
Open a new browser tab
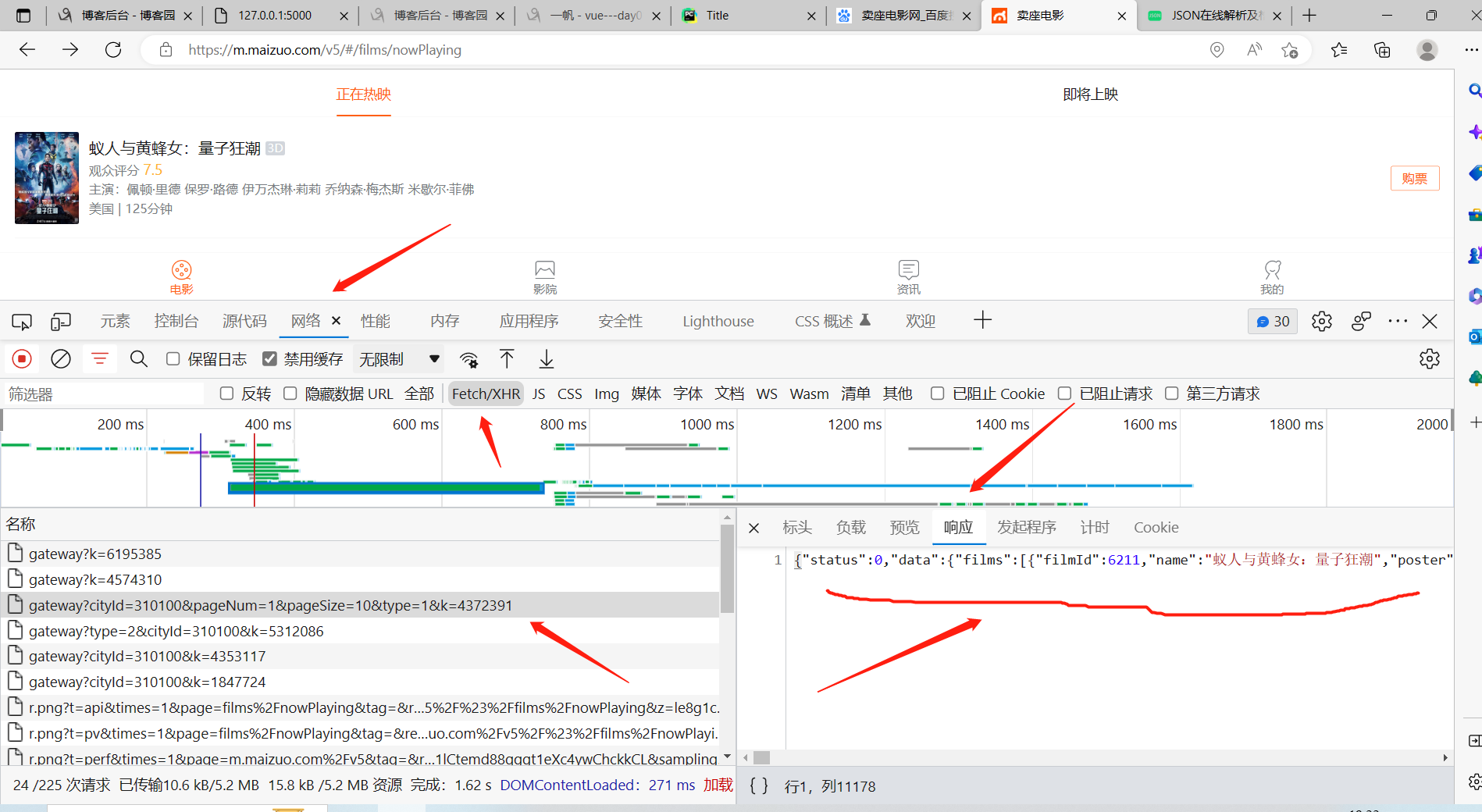click(1309, 16)
